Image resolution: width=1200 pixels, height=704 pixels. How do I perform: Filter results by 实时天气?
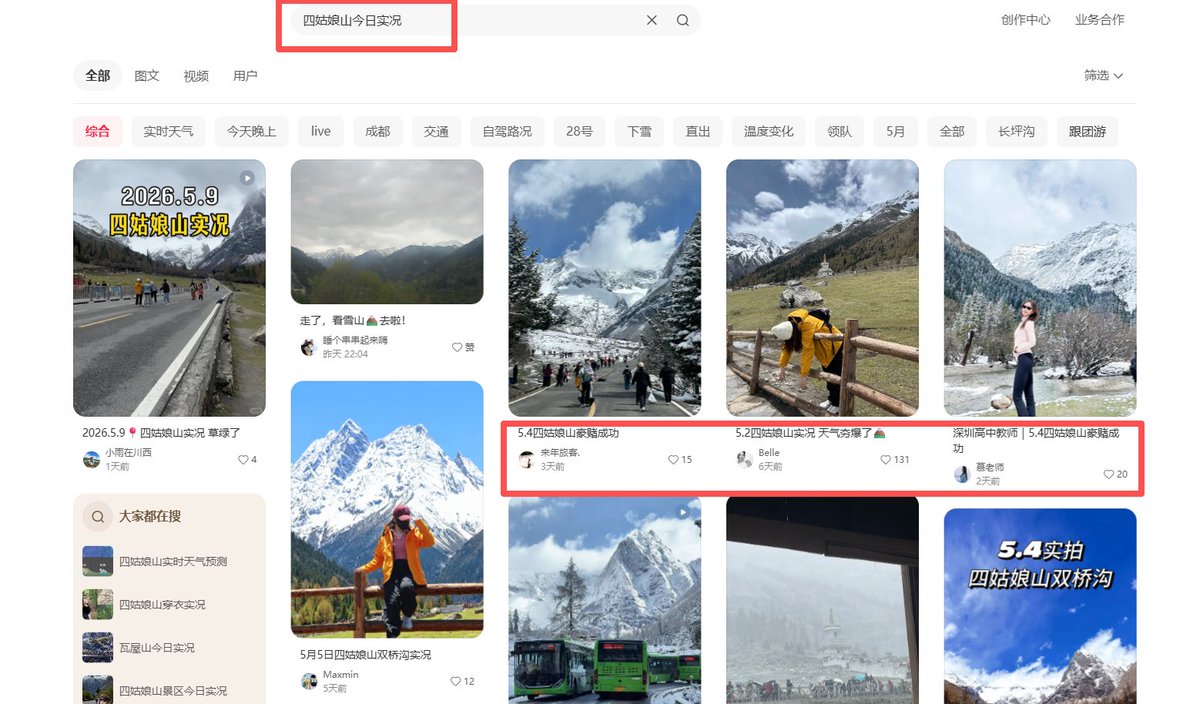pos(168,131)
